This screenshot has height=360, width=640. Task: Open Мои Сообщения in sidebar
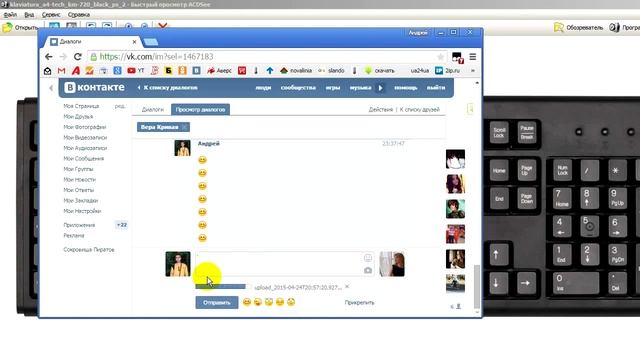click(84, 159)
